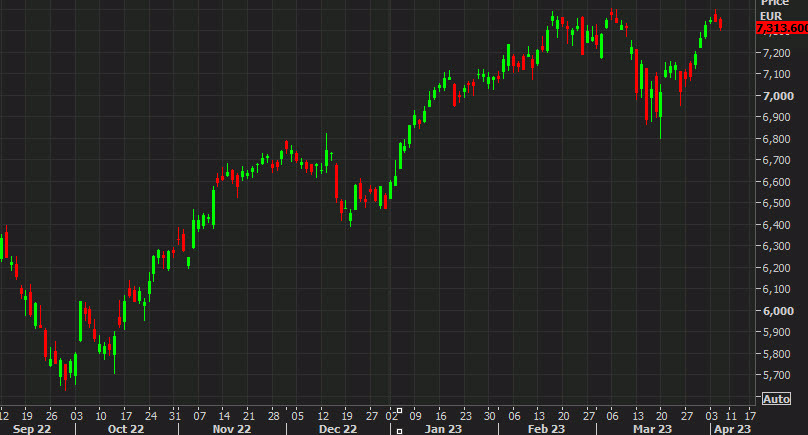Click the 6,900 price axis label
808x435 pixels.
(777, 118)
